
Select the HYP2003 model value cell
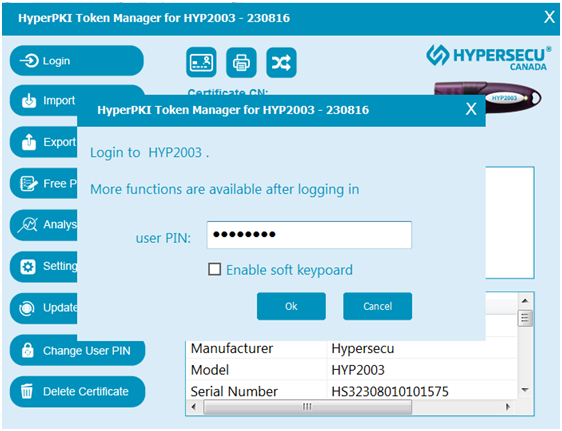(x=358, y=370)
